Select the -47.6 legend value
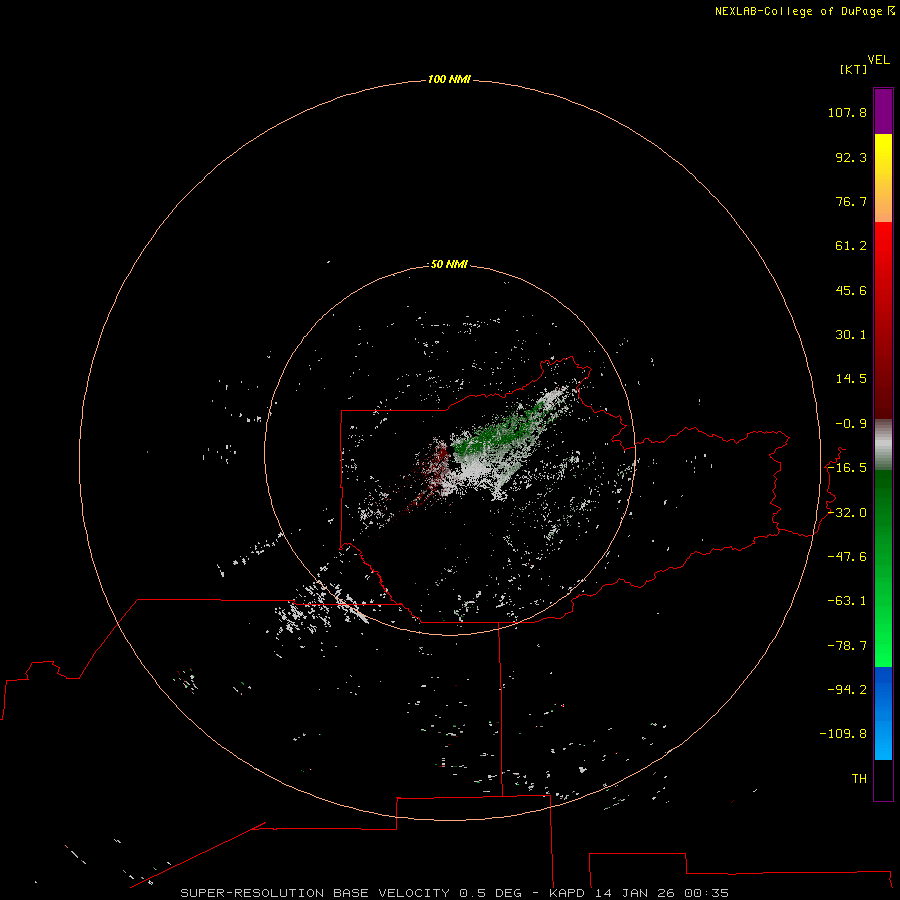The image size is (900, 900). (847, 557)
